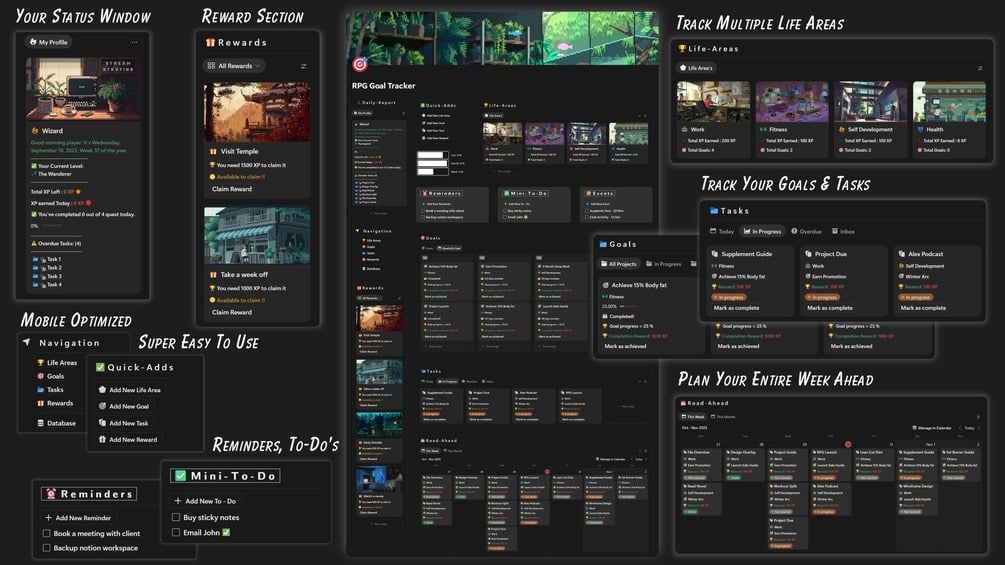Select the My Profile tab
1005x565 pixels.
48,42
